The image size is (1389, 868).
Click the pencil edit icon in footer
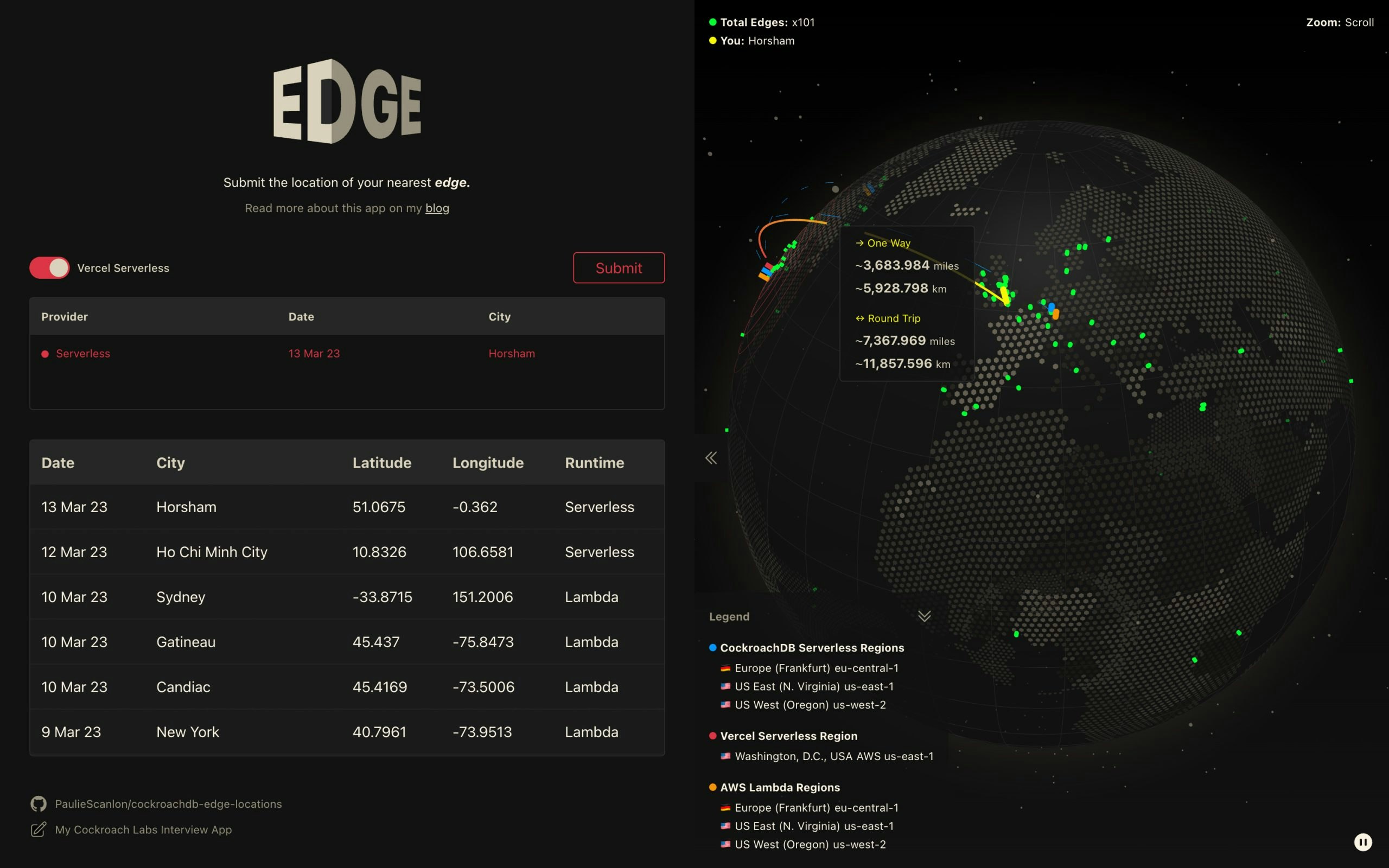(39, 829)
